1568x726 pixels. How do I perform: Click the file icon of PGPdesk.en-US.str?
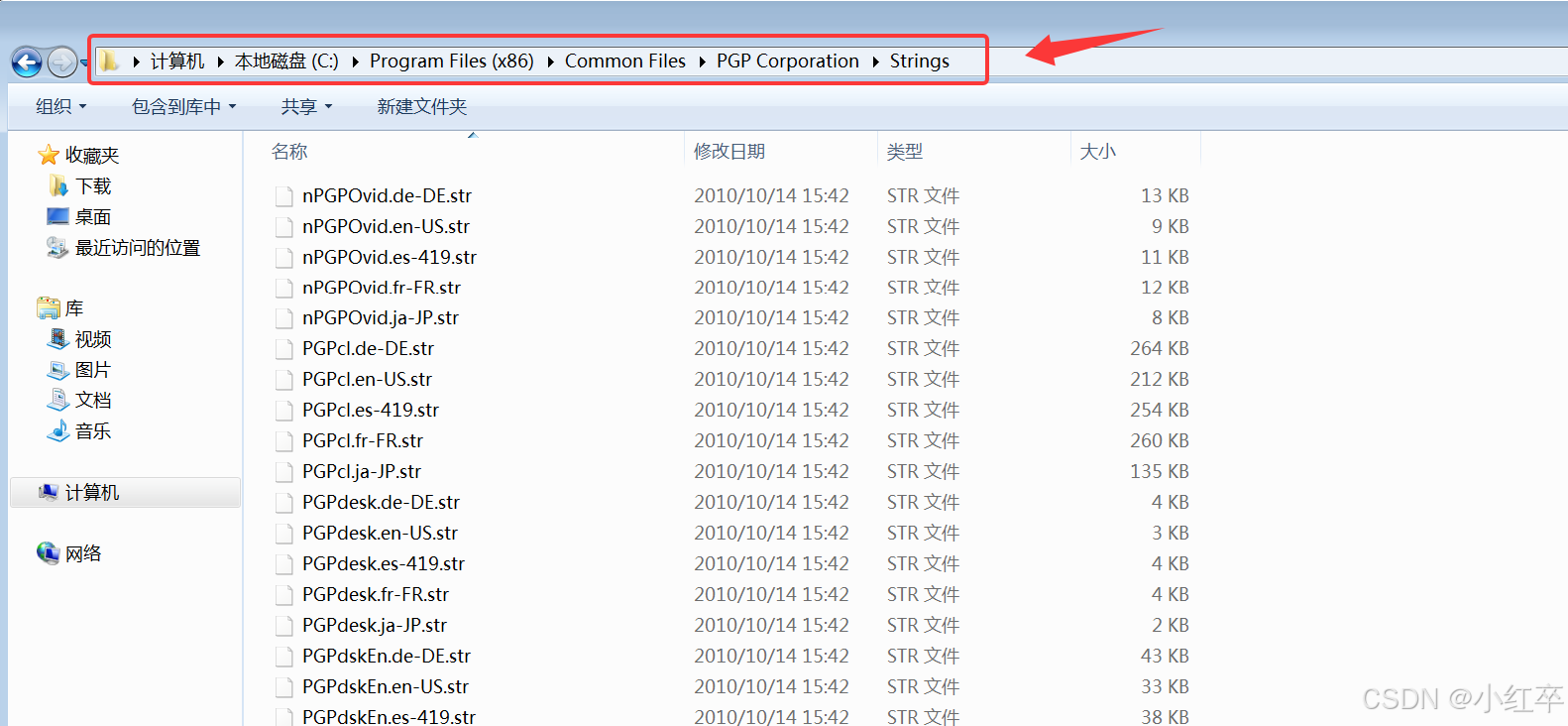tap(284, 534)
